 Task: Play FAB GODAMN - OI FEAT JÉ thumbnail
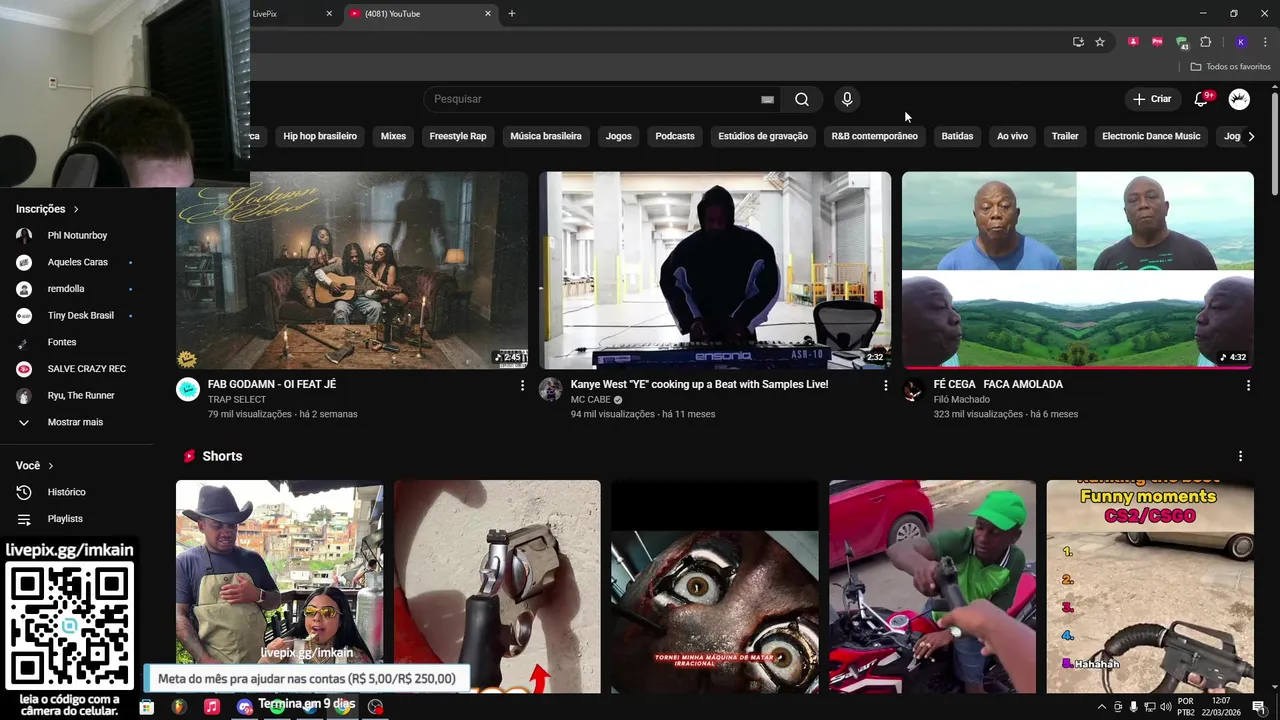352,270
